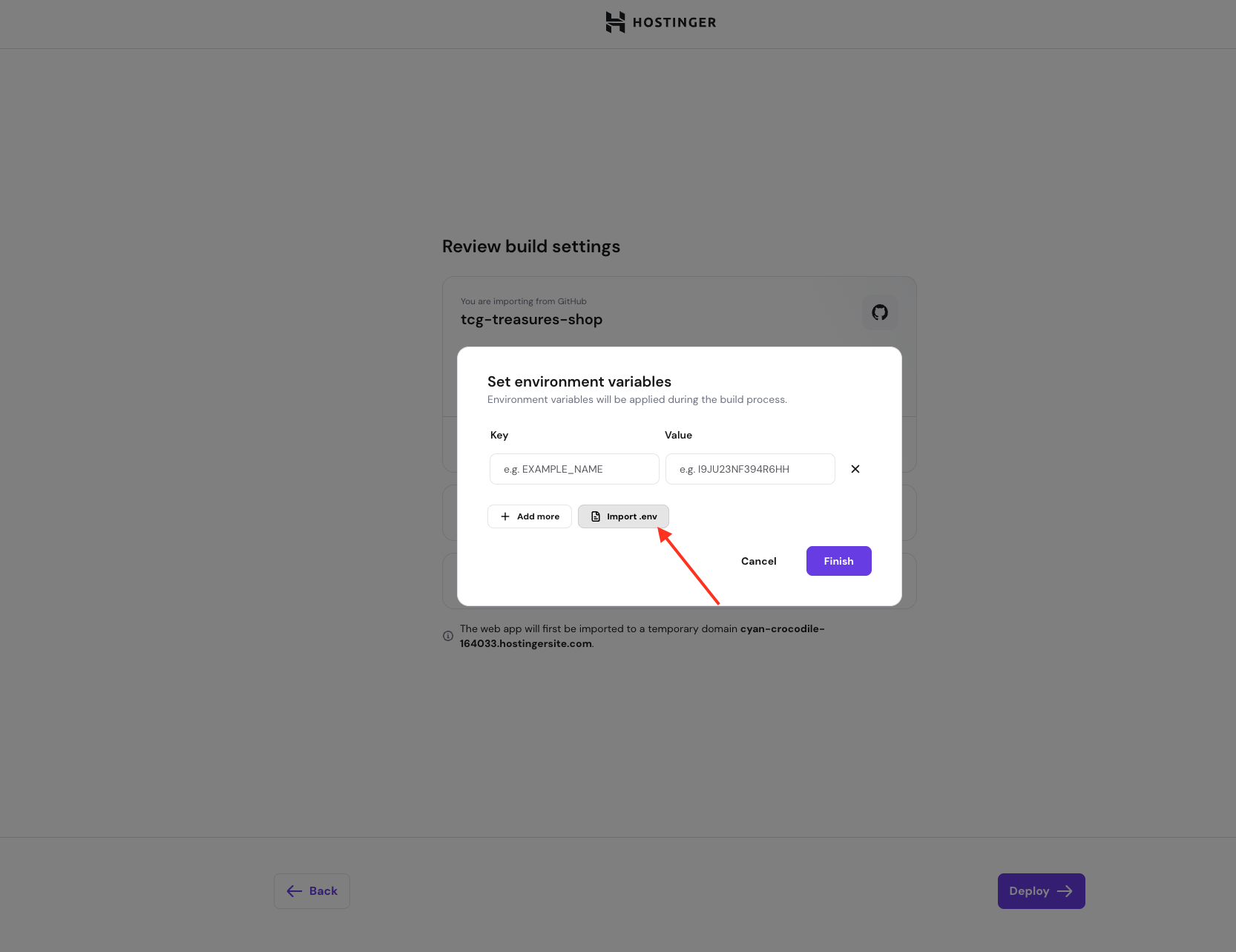Focus the Value input field
Image resolution: width=1236 pixels, height=952 pixels.
pos(750,469)
